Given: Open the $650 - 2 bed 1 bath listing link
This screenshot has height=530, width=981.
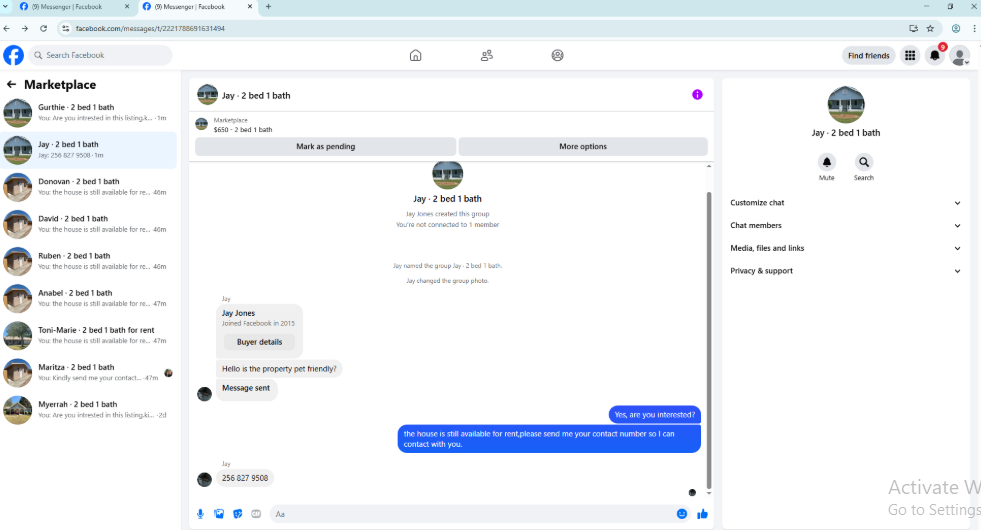Looking at the screenshot, I should [x=243, y=130].
